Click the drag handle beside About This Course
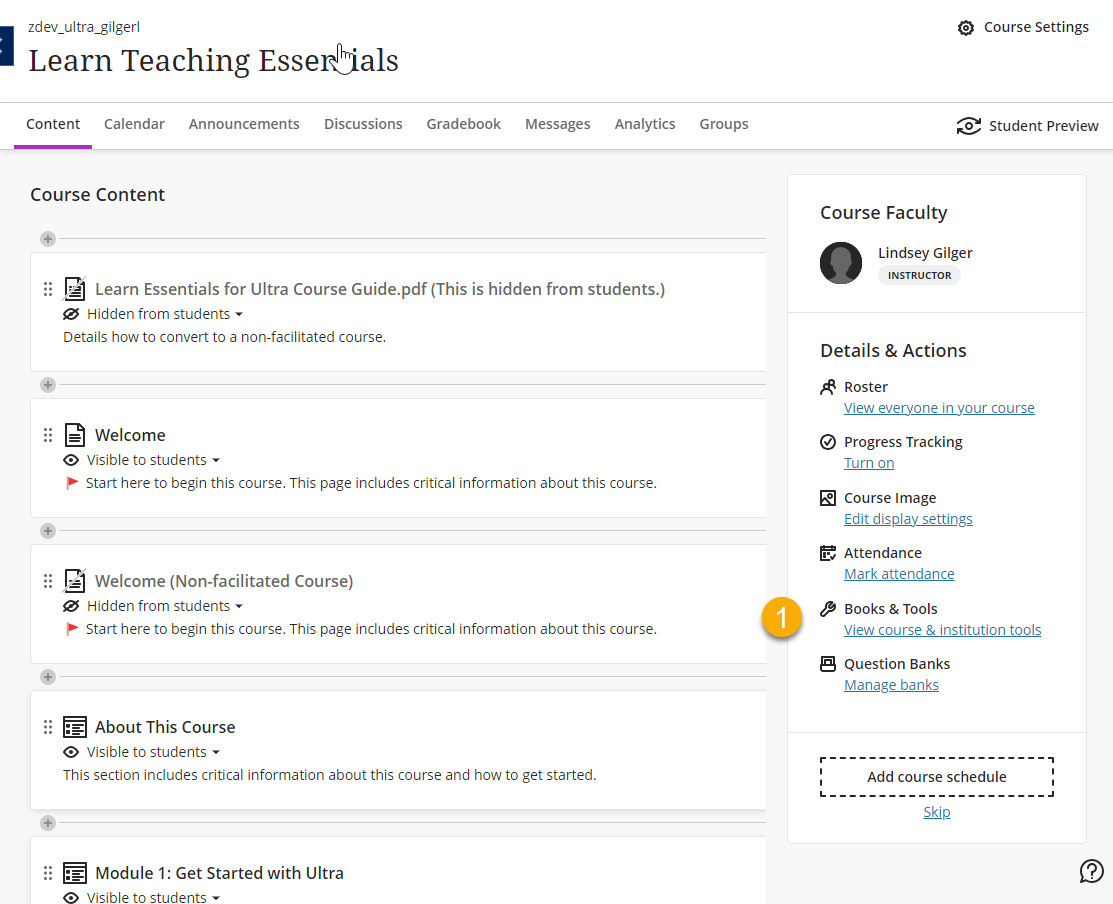The width and height of the screenshot is (1113, 904). pos(48,727)
